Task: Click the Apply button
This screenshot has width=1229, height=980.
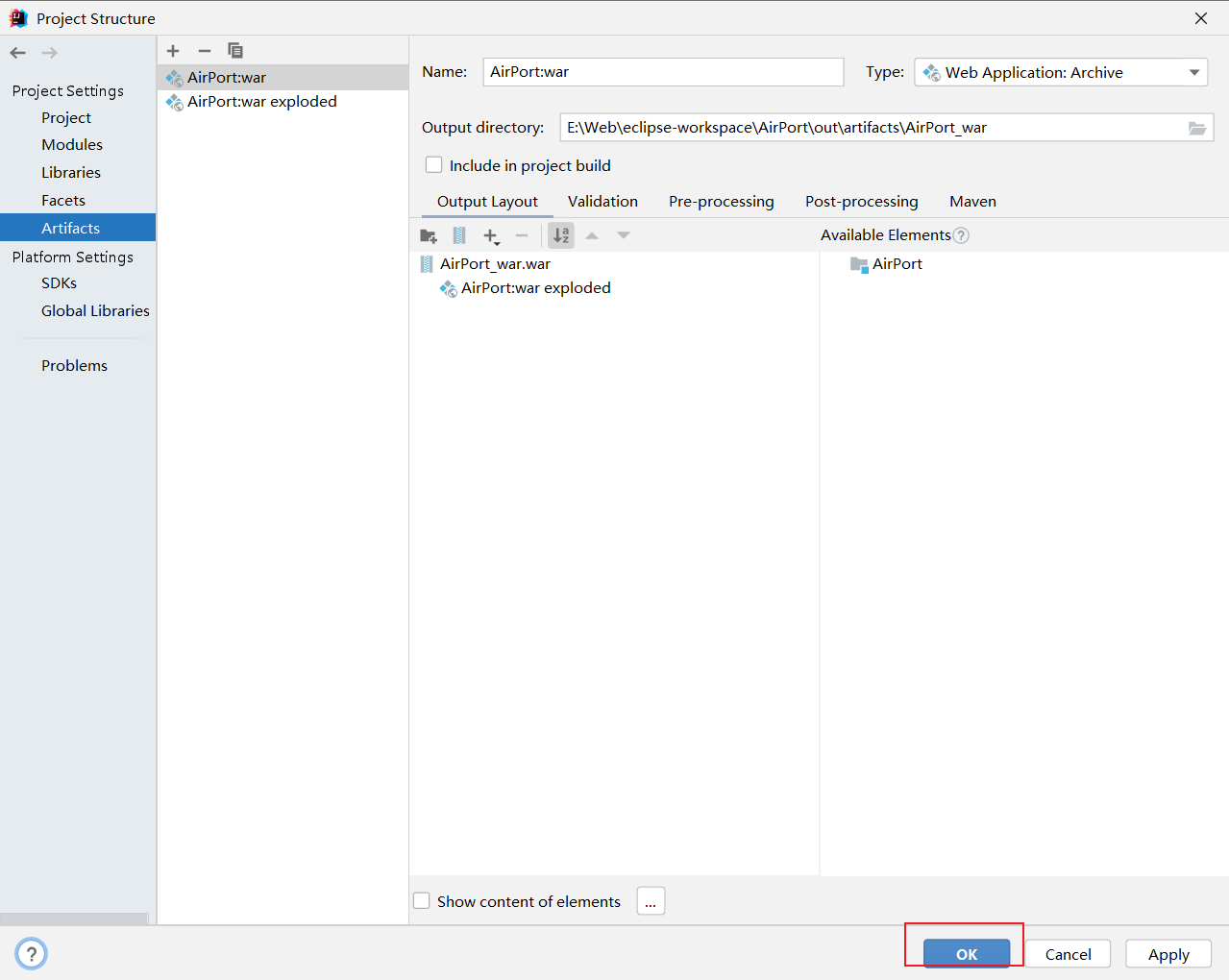Action: [1168, 954]
